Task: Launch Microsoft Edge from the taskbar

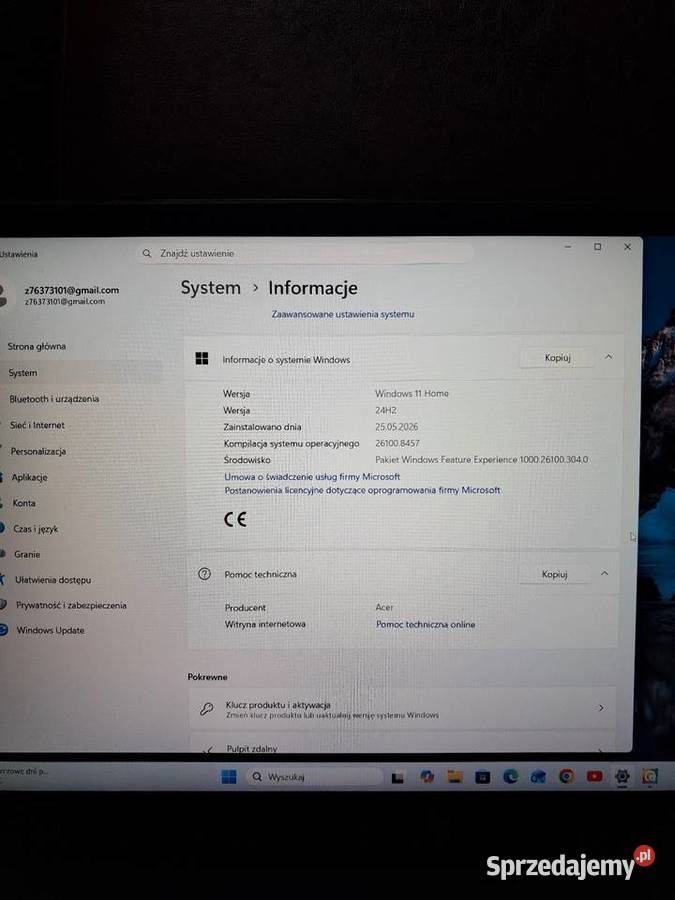Action: [510, 777]
